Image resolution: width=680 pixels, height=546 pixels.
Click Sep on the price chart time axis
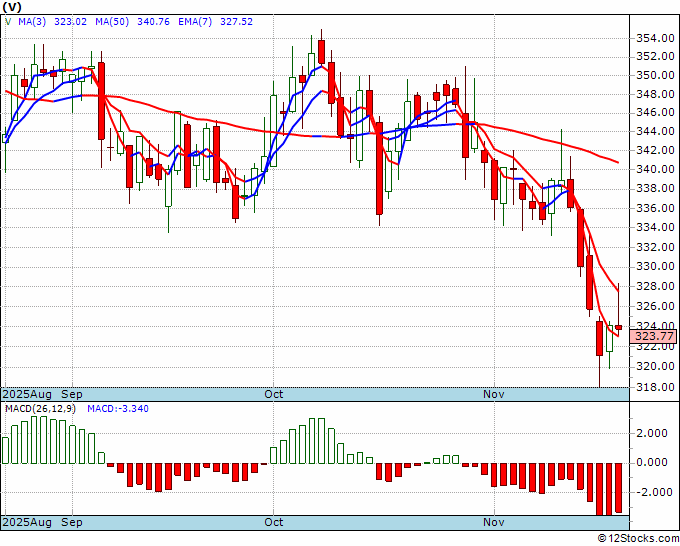pyautogui.click(x=72, y=395)
